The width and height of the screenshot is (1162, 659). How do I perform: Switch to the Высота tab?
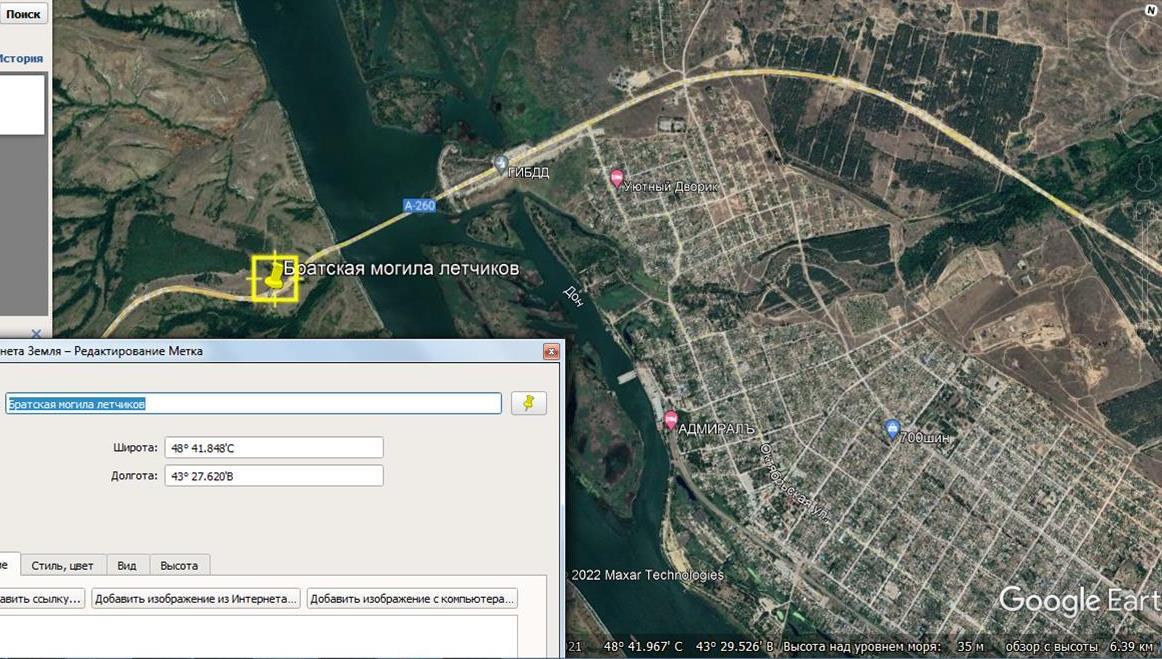point(179,565)
